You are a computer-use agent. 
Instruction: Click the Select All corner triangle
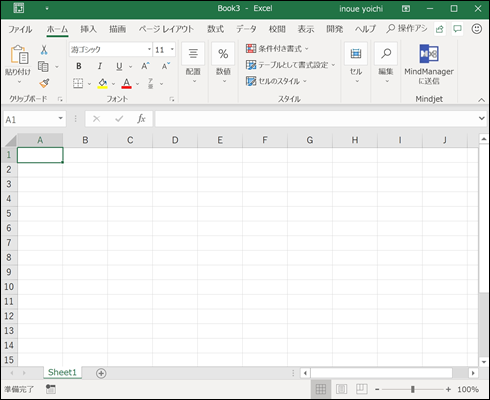[10, 140]
